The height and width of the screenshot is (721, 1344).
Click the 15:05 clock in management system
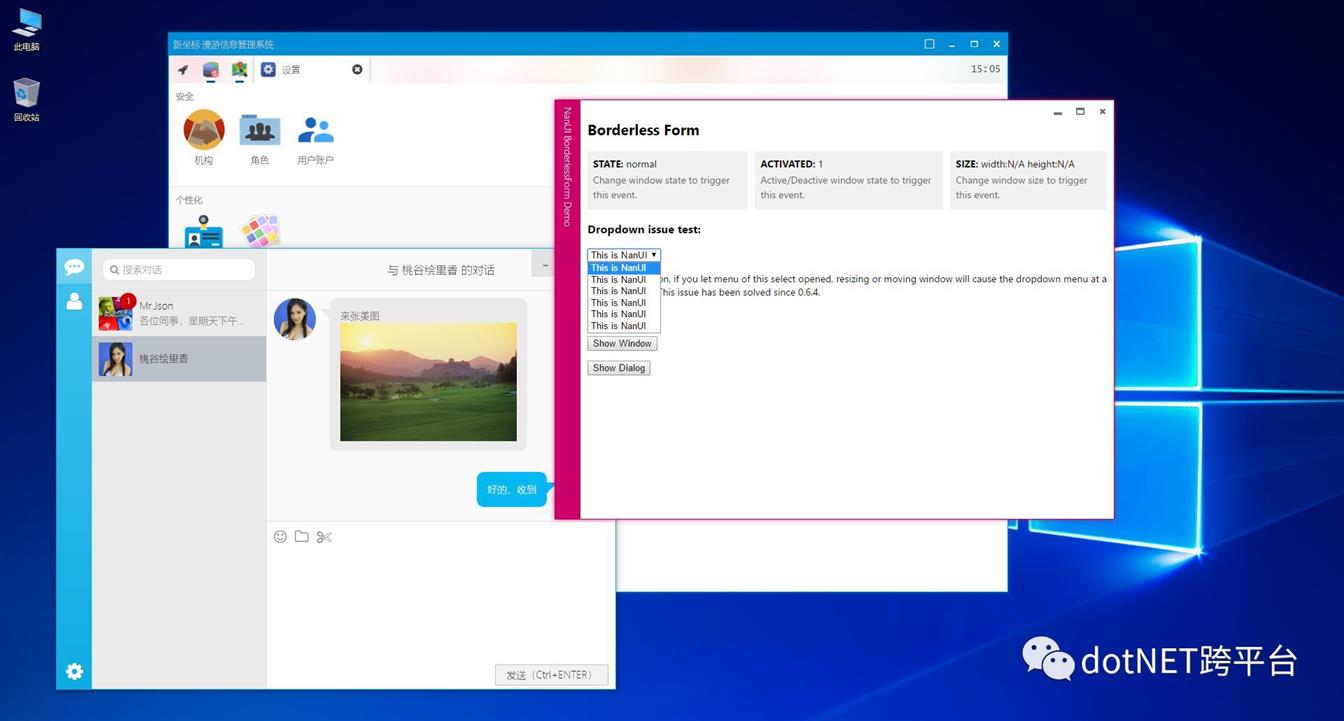(x=985, y=69)
